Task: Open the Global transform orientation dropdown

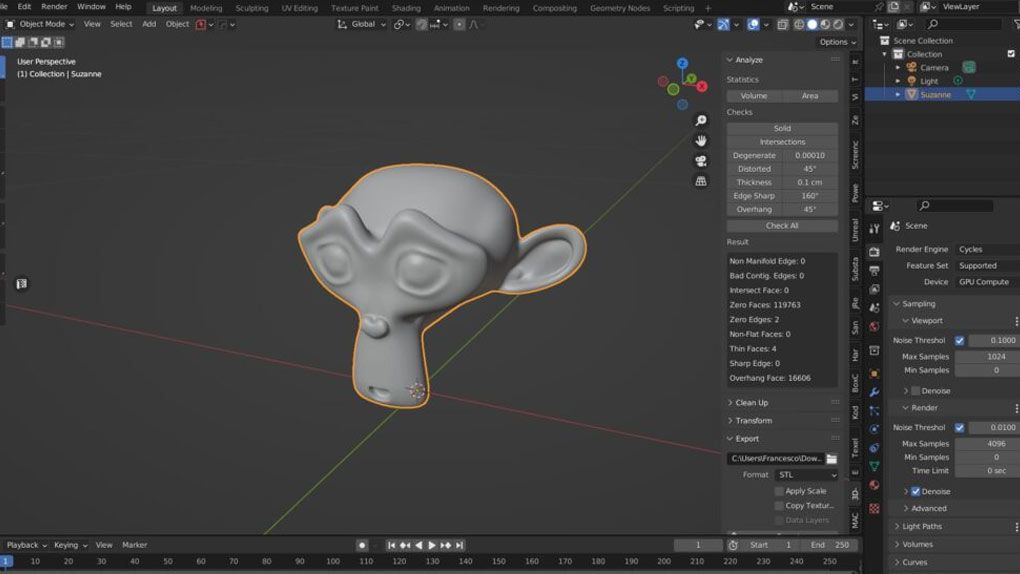Action: (x=362, y=24)
